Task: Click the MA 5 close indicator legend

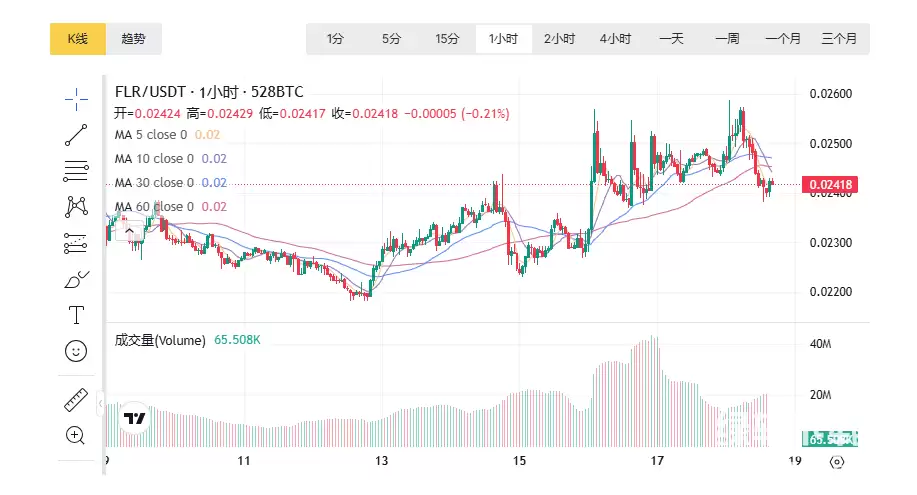Action: coord(150,135)
